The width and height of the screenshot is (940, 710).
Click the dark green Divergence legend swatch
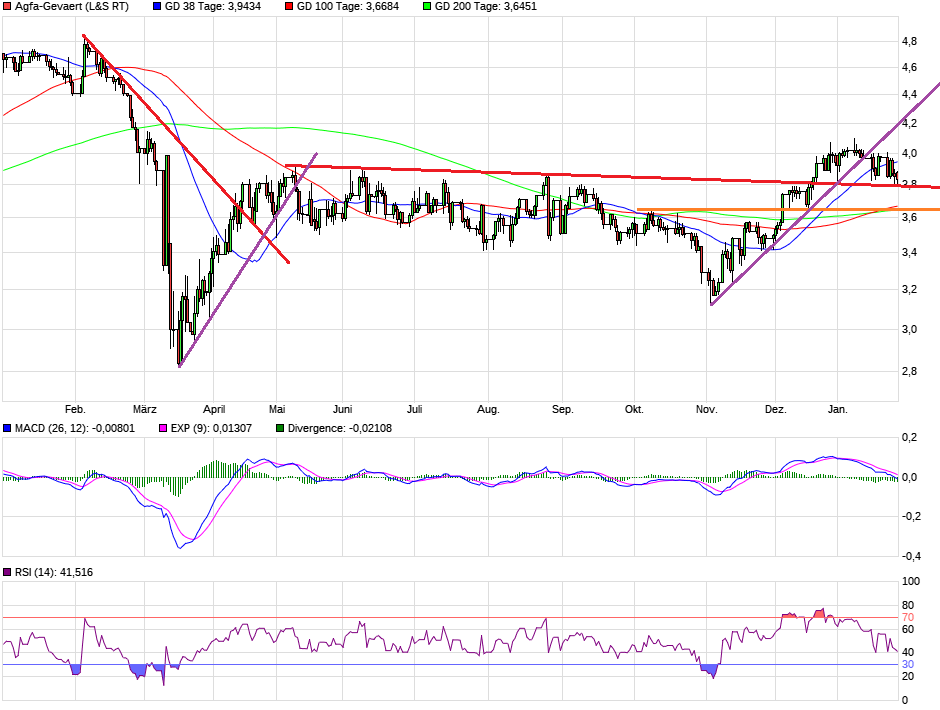tap(279, 428)
